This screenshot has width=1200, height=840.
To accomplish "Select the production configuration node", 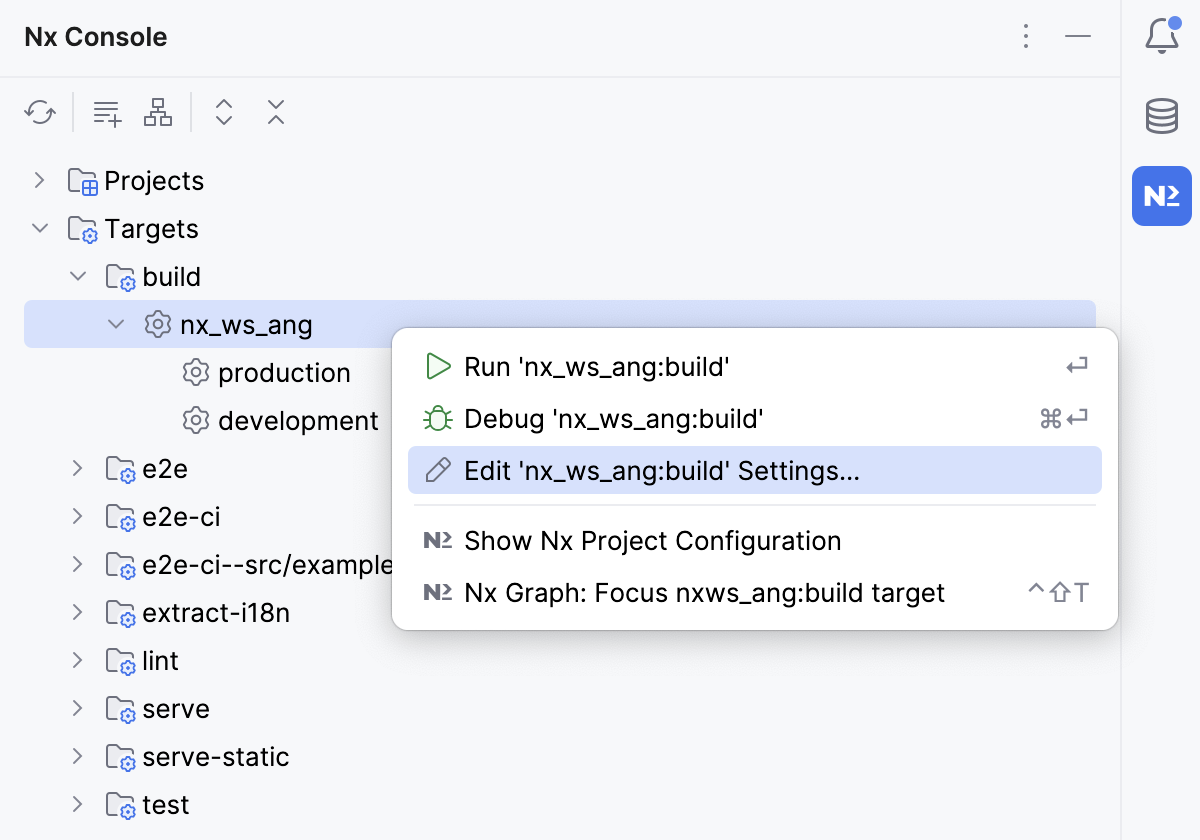I will tap(284, 372).
